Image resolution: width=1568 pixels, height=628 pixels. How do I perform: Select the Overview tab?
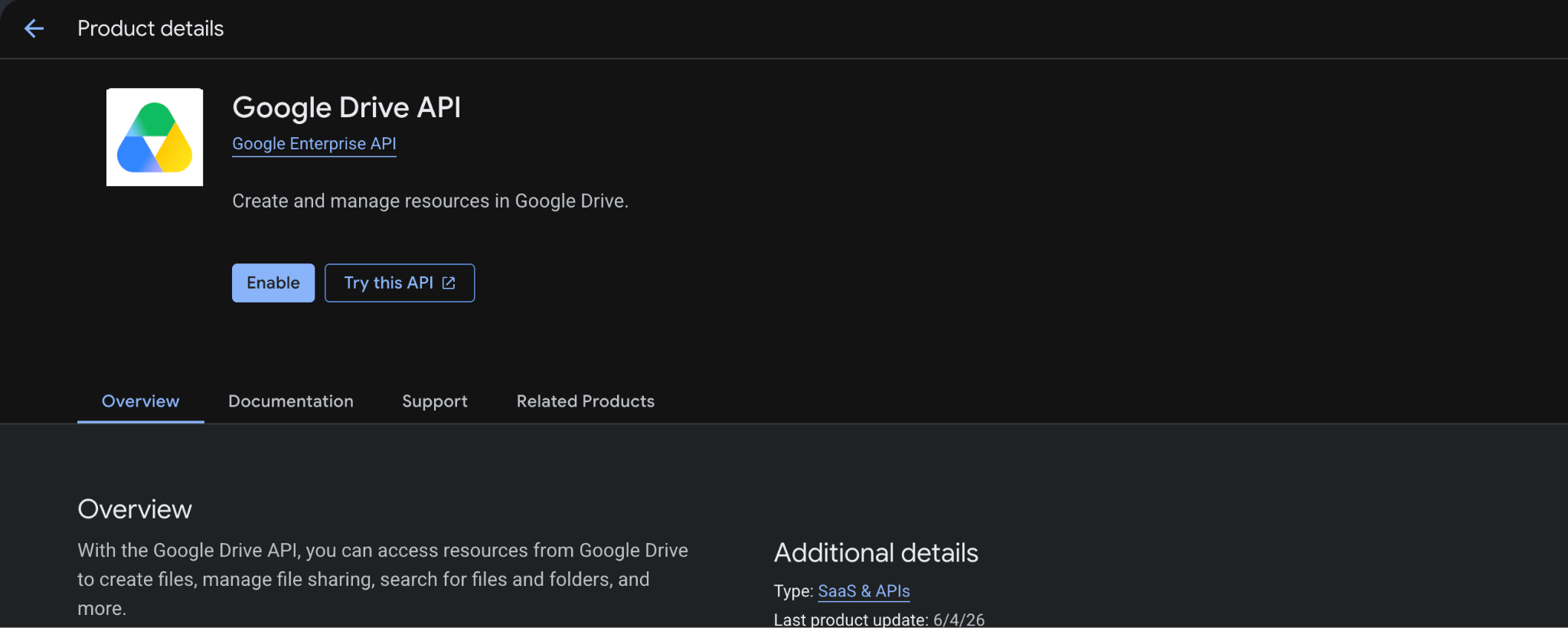coord(141,401)
